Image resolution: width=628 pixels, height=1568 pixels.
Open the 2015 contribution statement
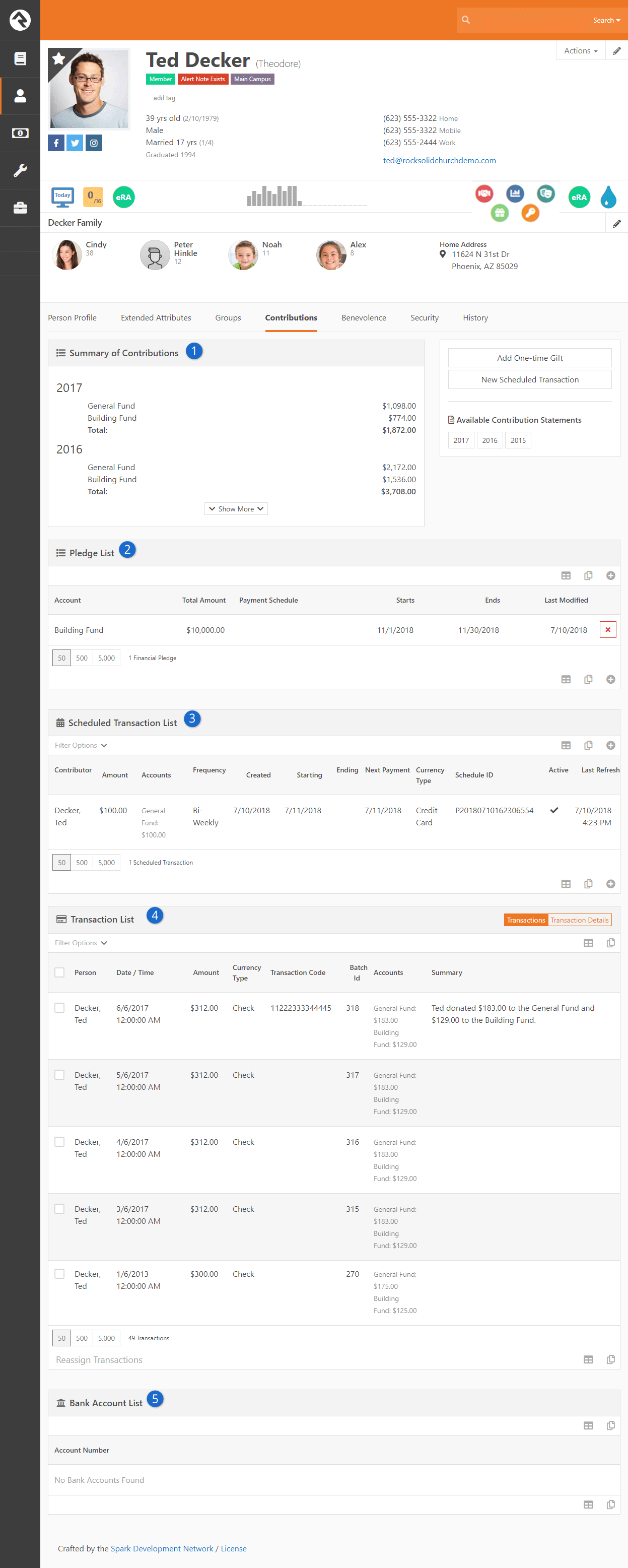coord(518,440)
